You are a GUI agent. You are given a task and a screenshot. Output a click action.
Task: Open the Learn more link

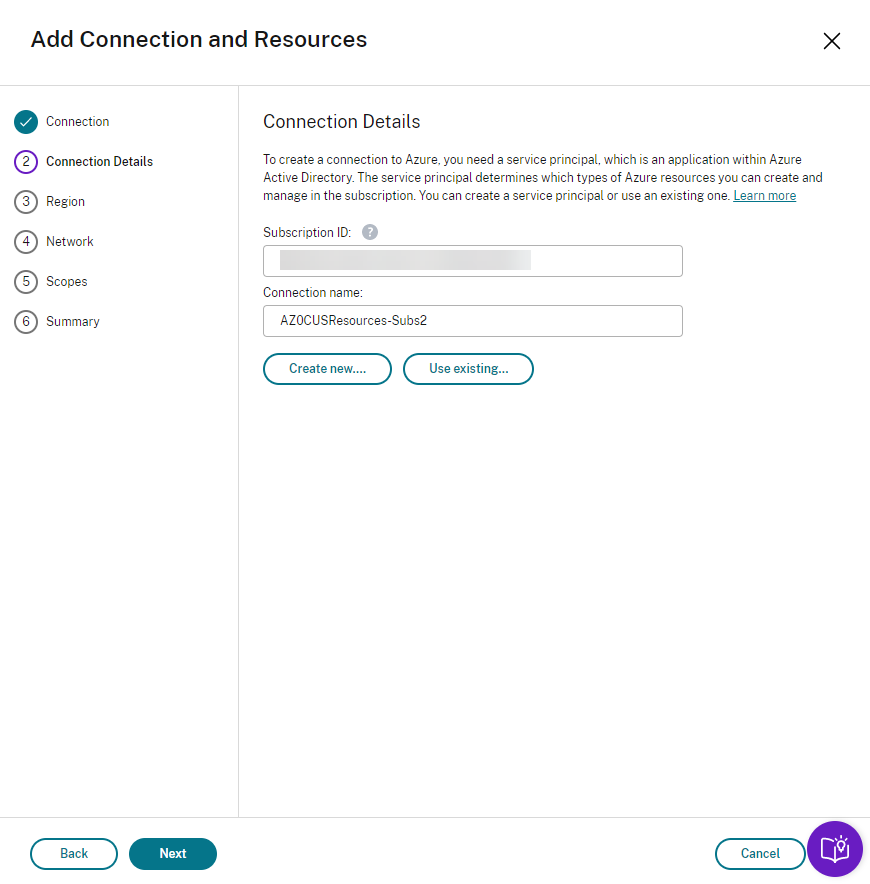pyautogui.click(x=764, y=196)
